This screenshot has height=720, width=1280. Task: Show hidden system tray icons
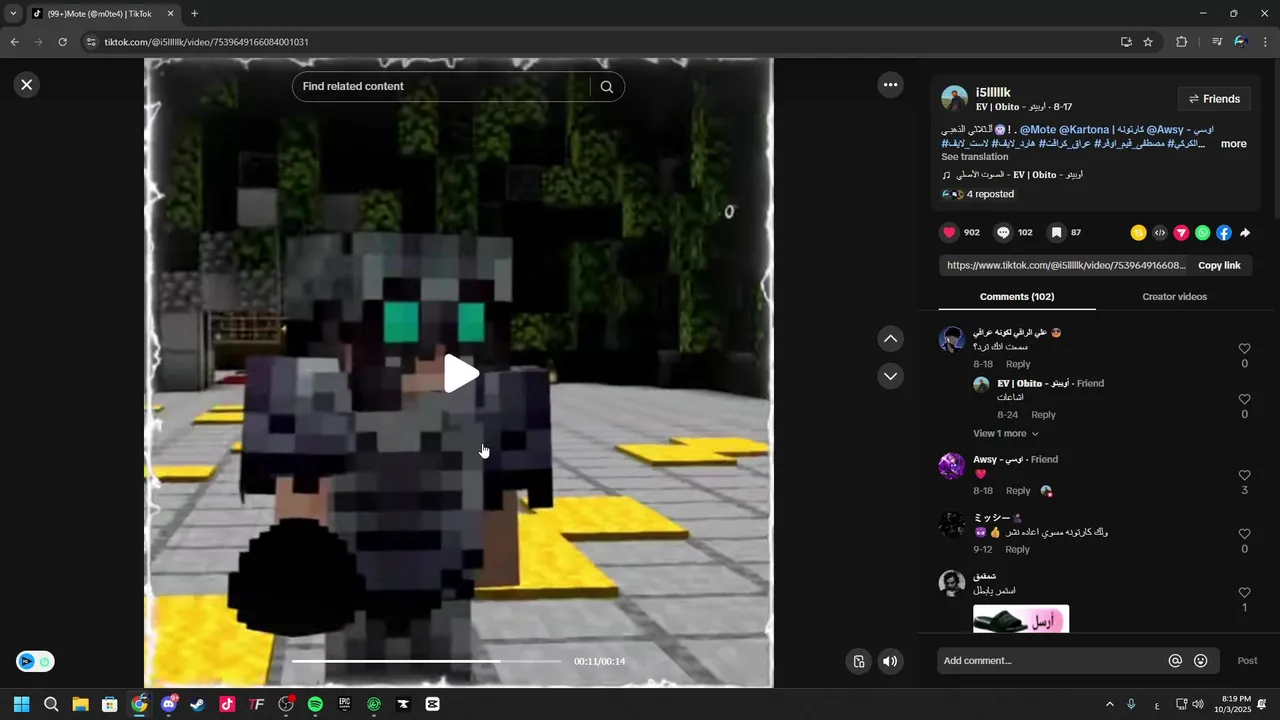click(1109, 704)
